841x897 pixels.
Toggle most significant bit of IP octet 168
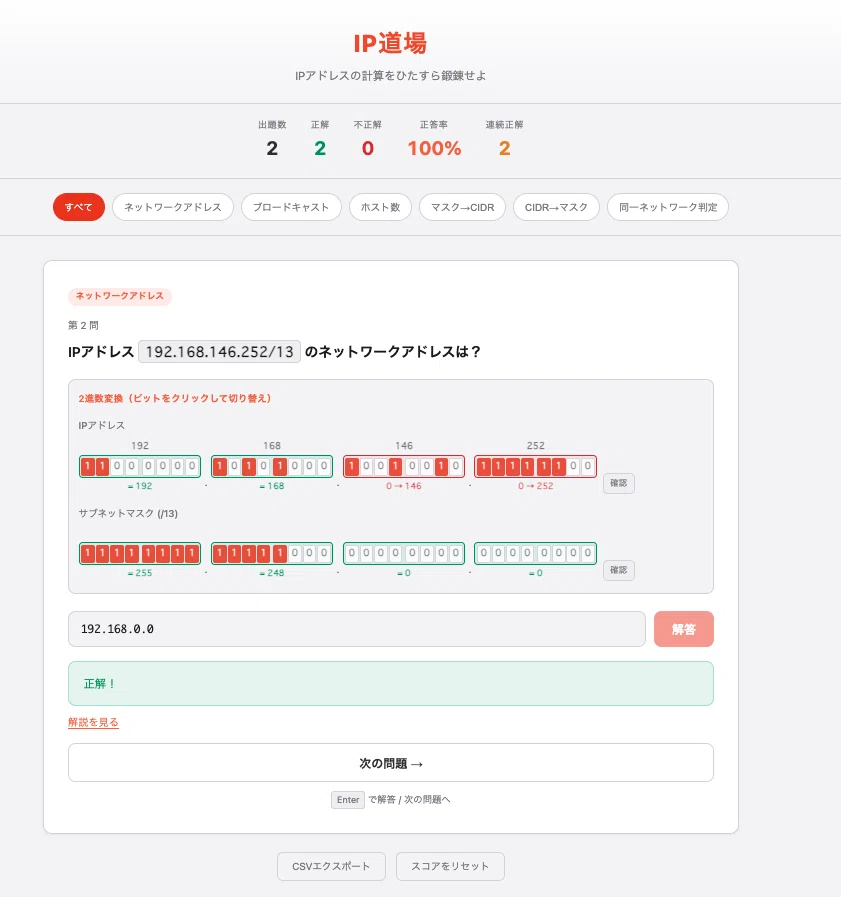pyautogui.click(x=220, y=466)
